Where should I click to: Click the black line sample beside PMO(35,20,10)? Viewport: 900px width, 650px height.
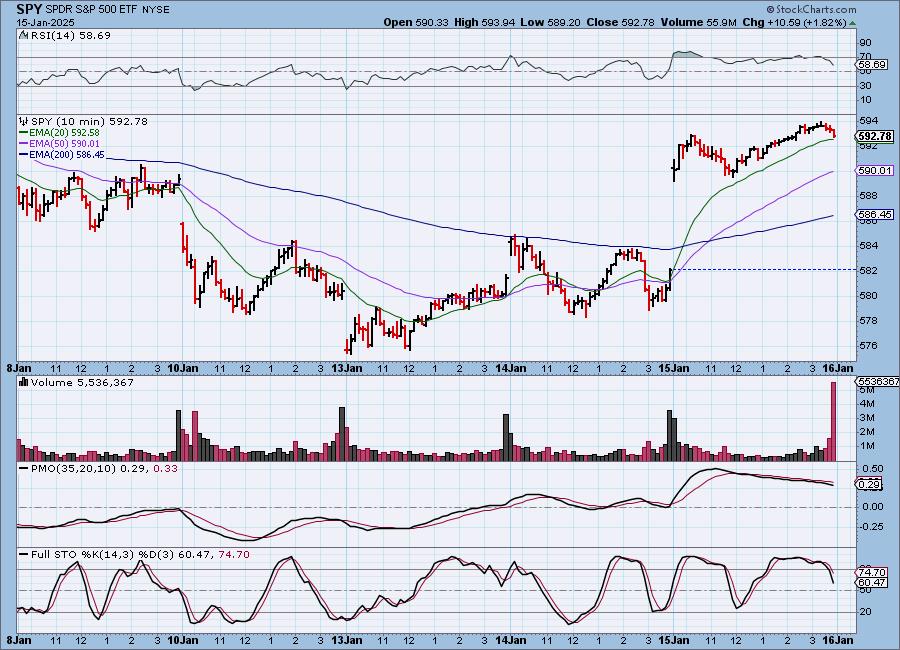[x=24, y=469]
